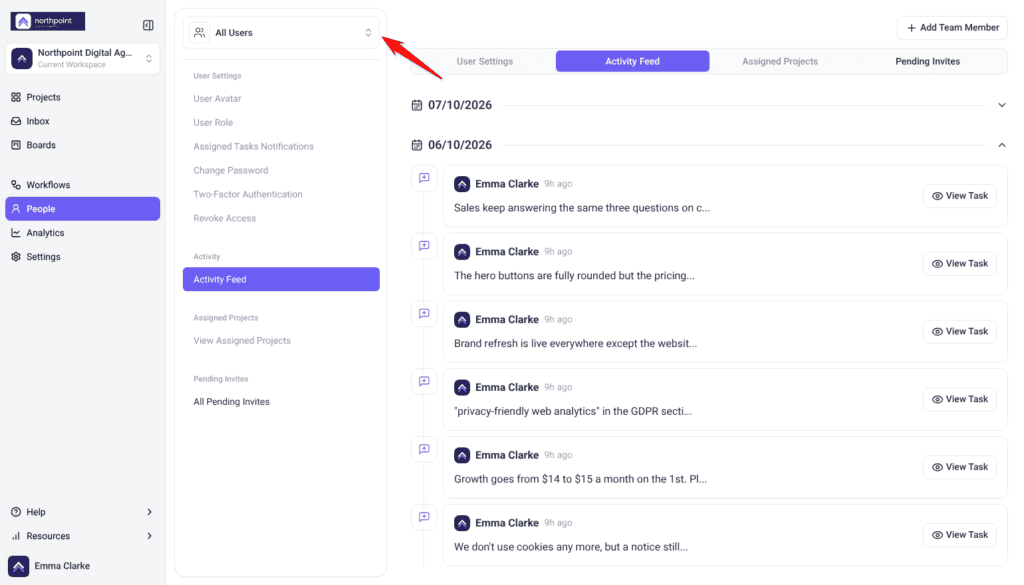Viewport: 1024px width, 585px height.
Task: Select Activity Feed in middle panel
Action: [281, 279]
